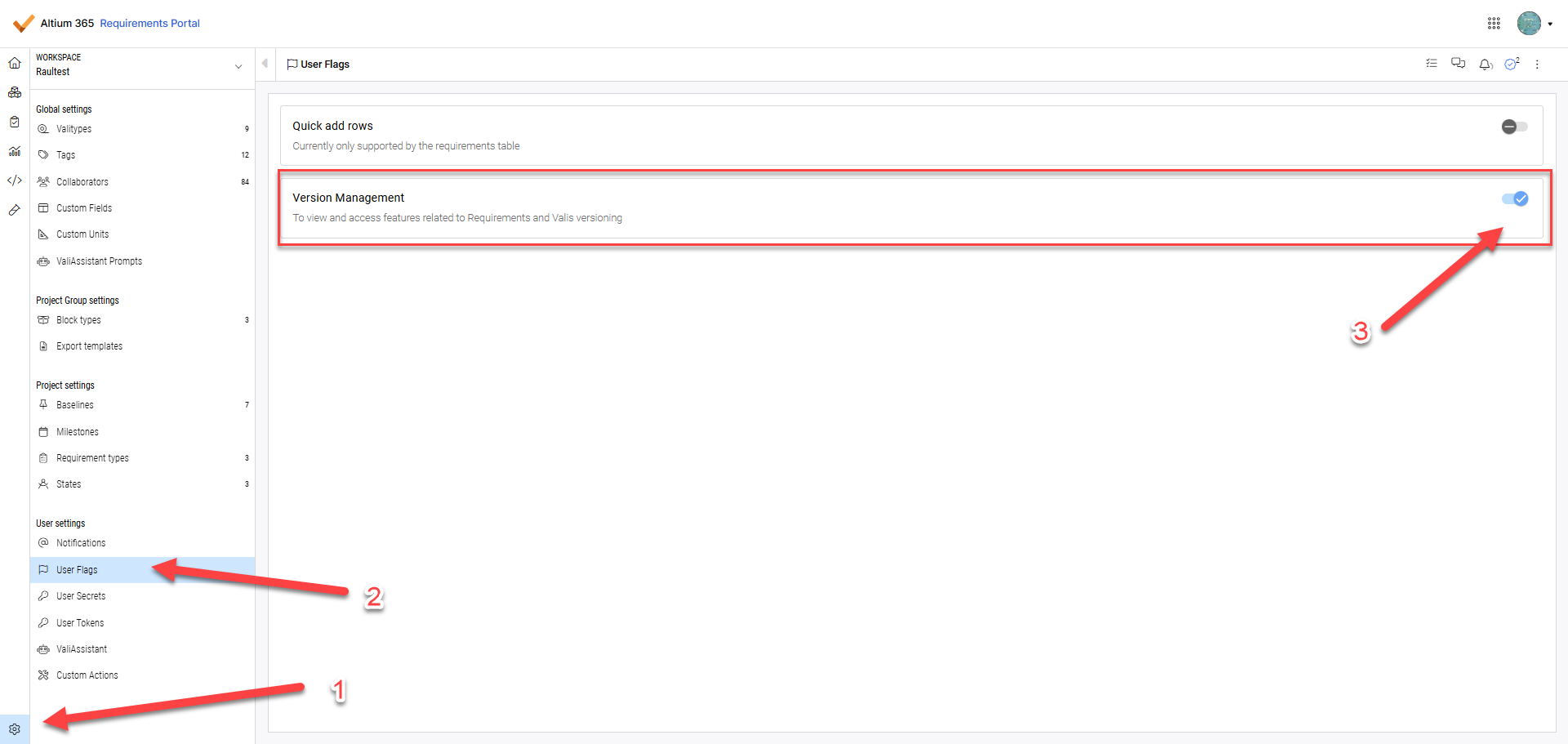This screenshot has height=744, width=1568.
Task: Disable the Version Management toggle
Action: [x=1515, y=198]
